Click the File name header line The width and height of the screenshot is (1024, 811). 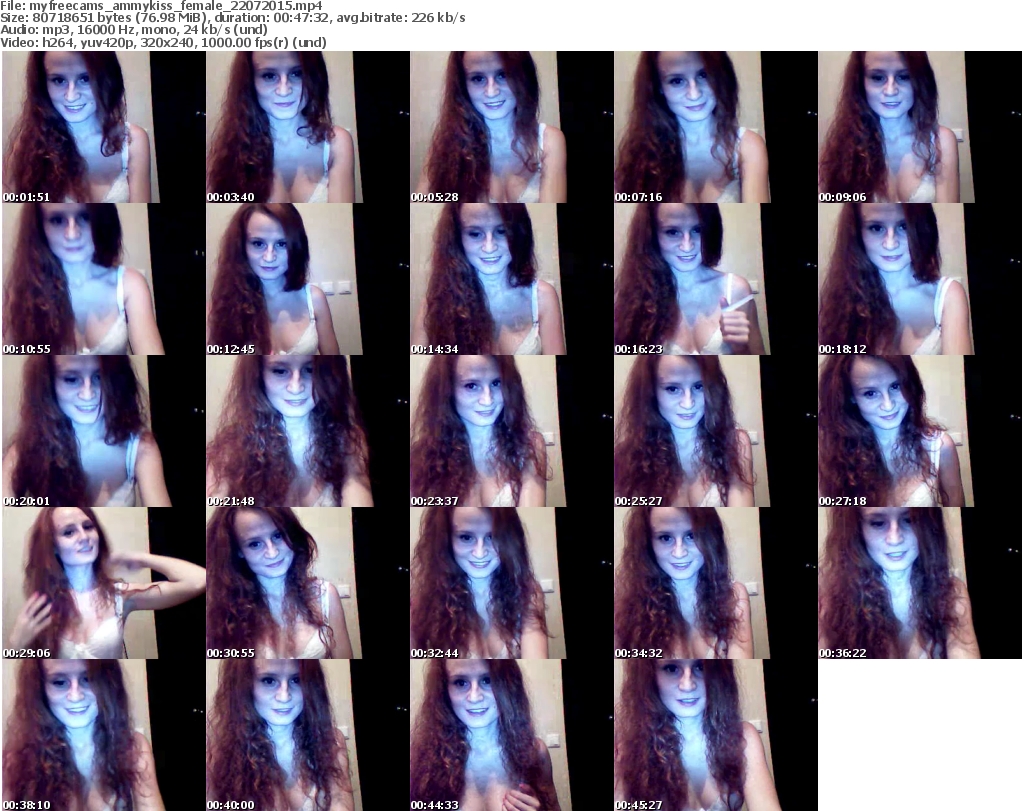(161, 6)
